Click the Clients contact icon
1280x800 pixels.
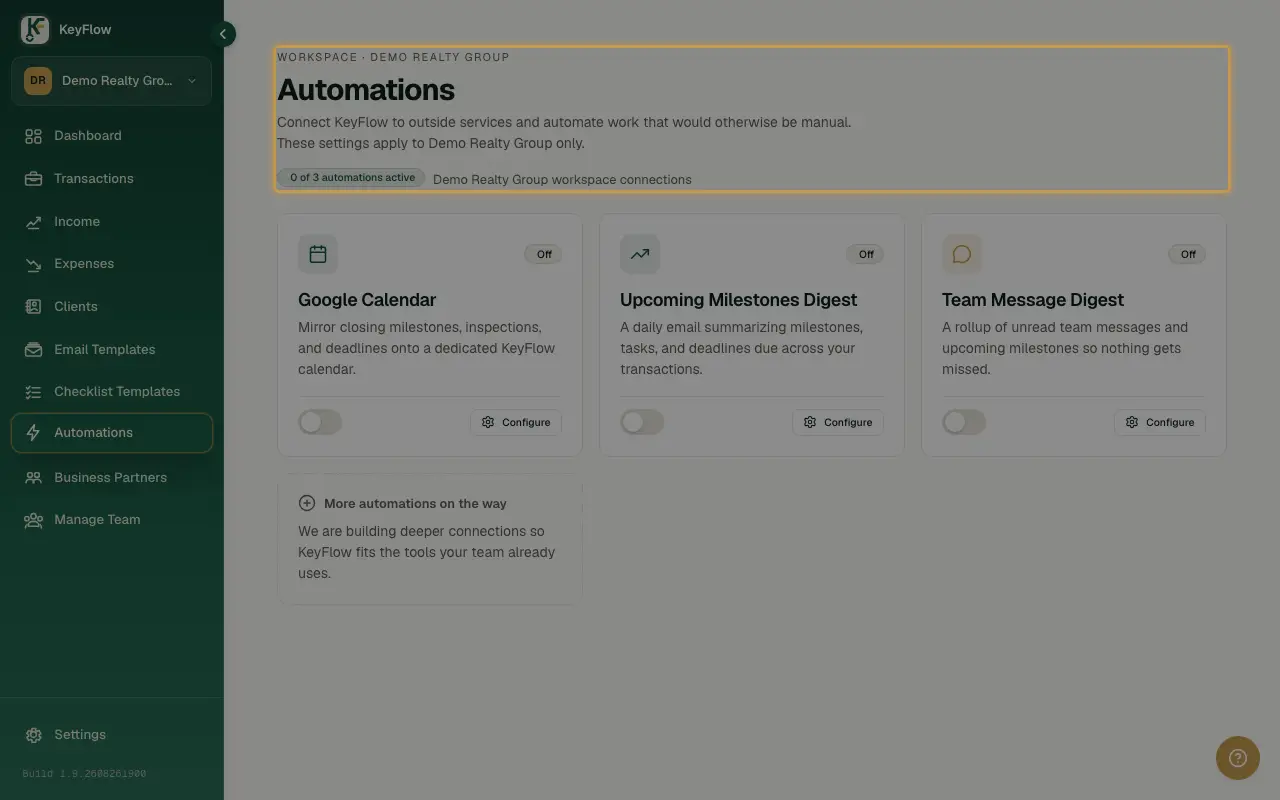point(34,307)
